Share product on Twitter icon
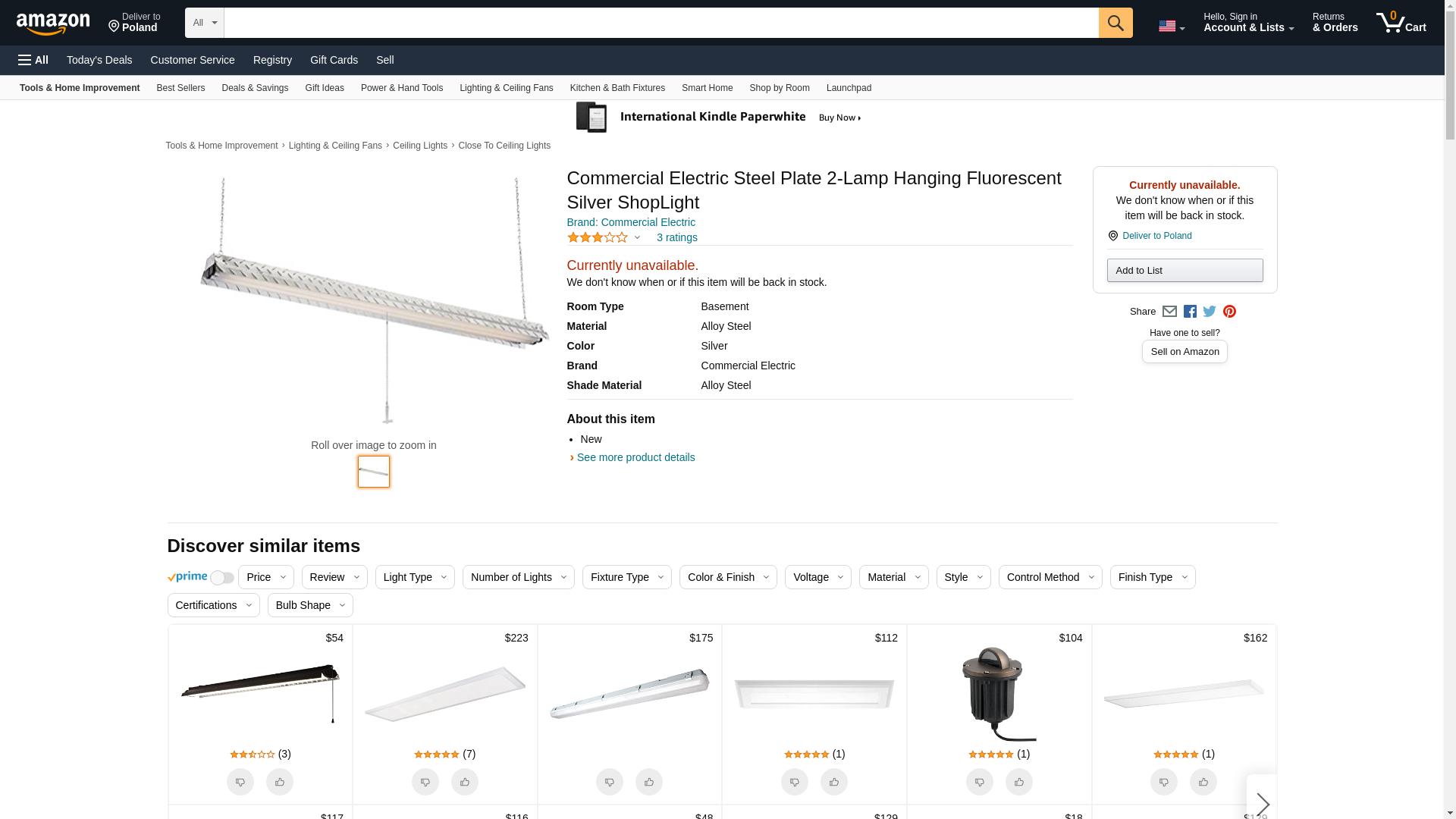 (x=1210, y=312)
